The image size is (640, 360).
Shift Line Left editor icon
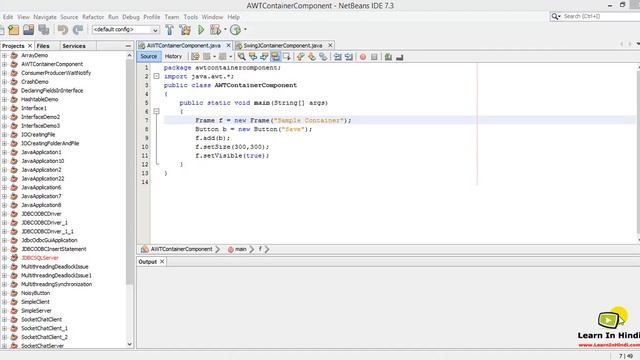[338, 57]
